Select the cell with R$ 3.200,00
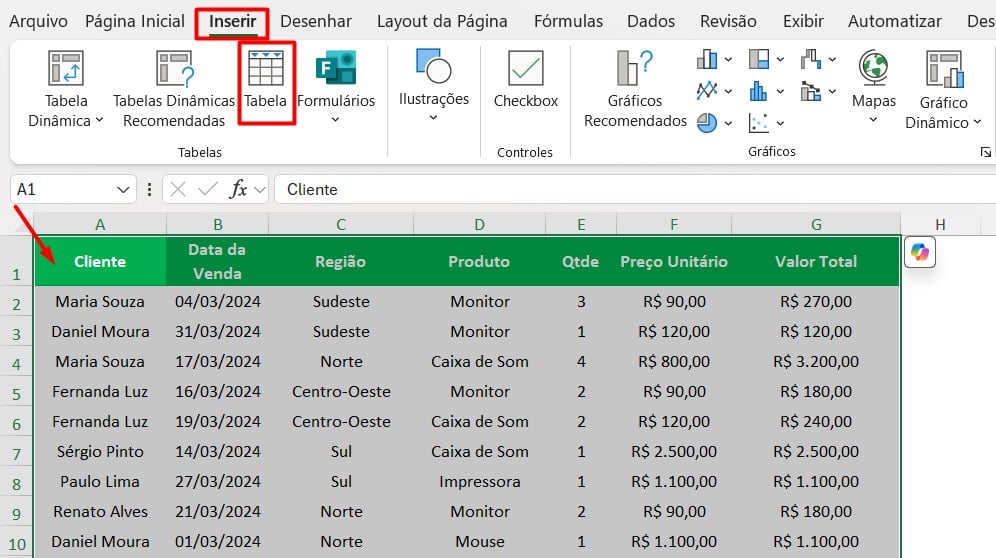 [x=816, y=361]
